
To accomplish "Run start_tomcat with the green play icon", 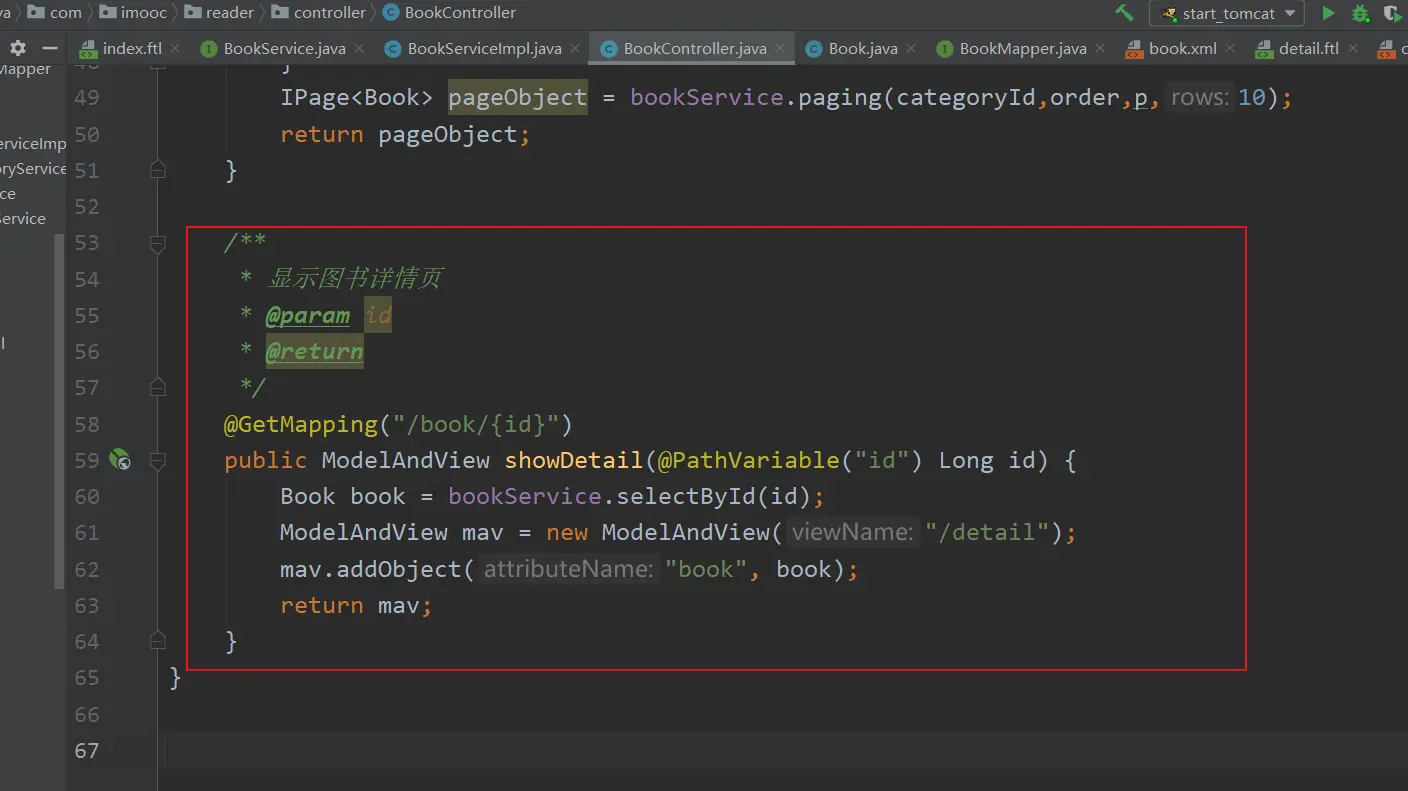I will [x=1328, y=13].
